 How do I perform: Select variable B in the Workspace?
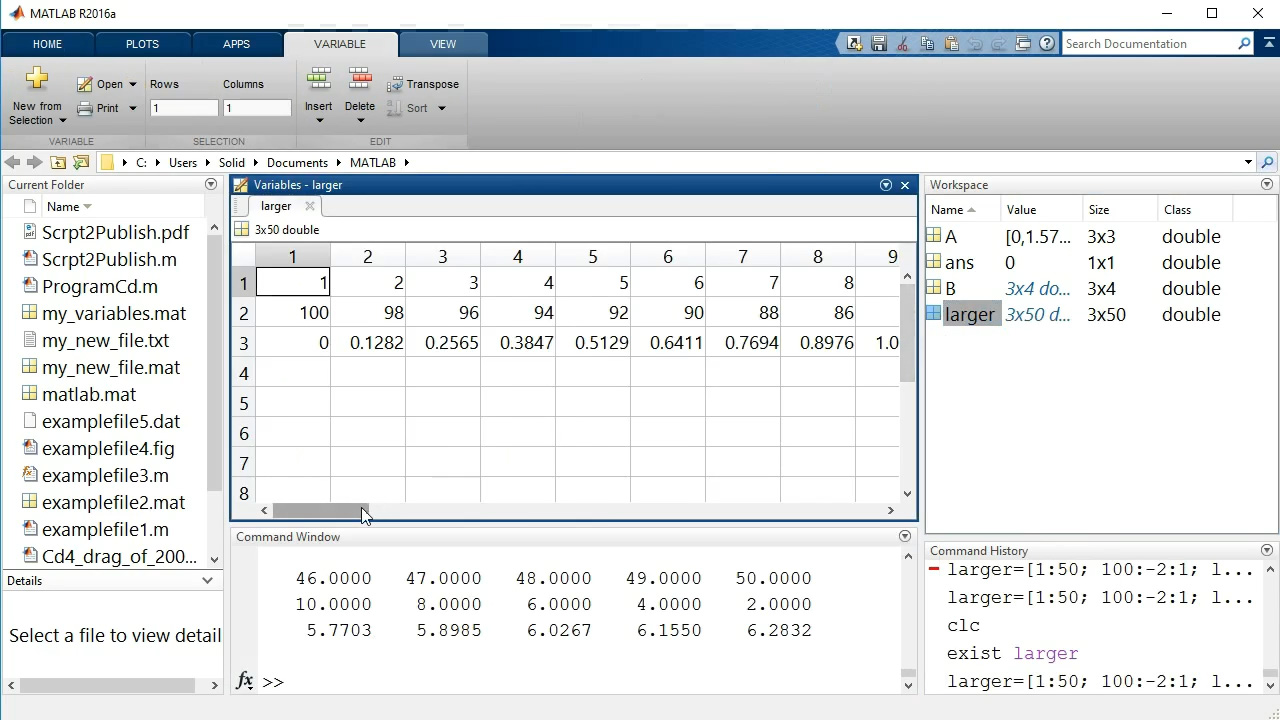pos(951,289)
